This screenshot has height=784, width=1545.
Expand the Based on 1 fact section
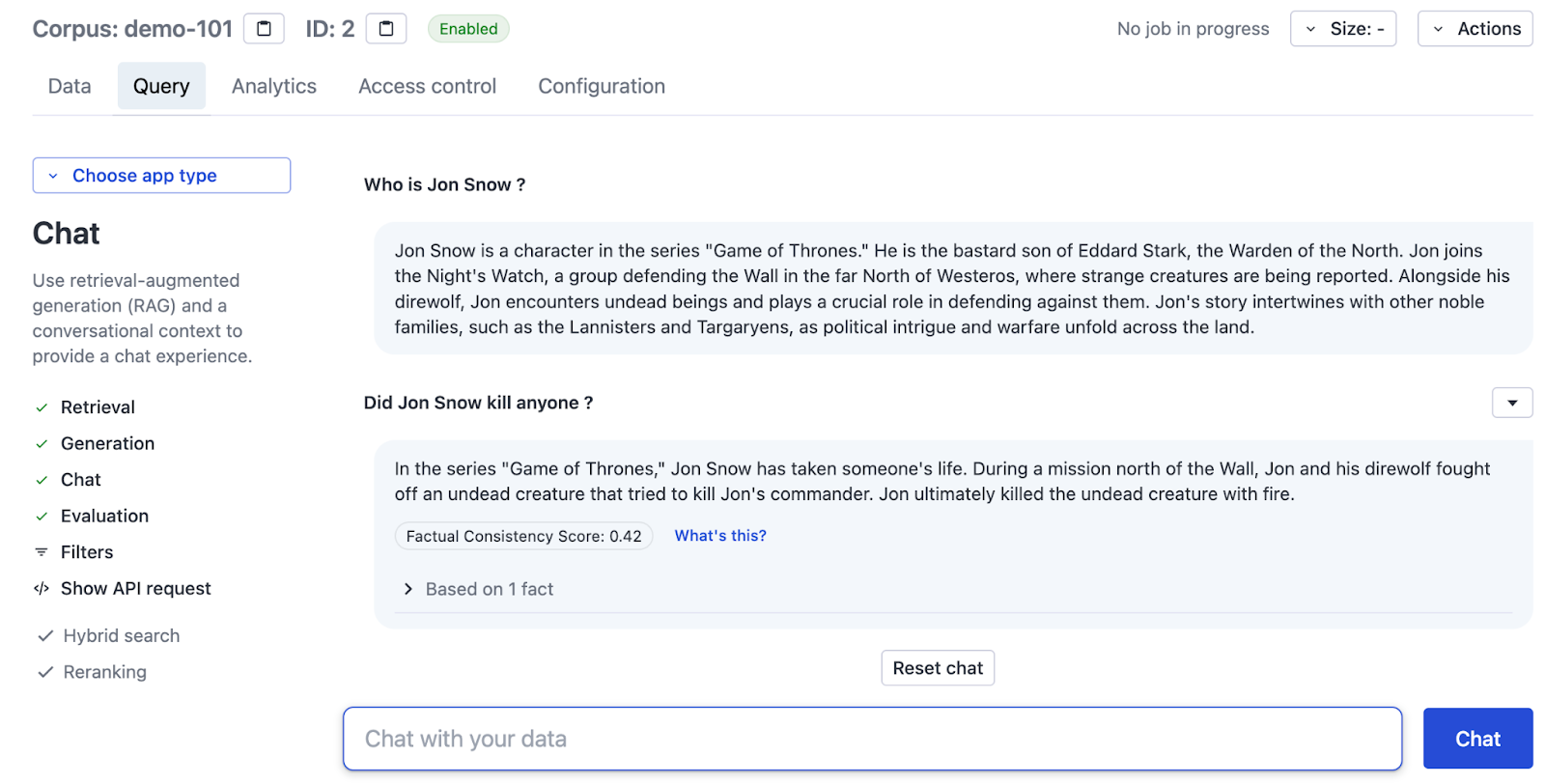pyautogui.click(x=479, y=589)
